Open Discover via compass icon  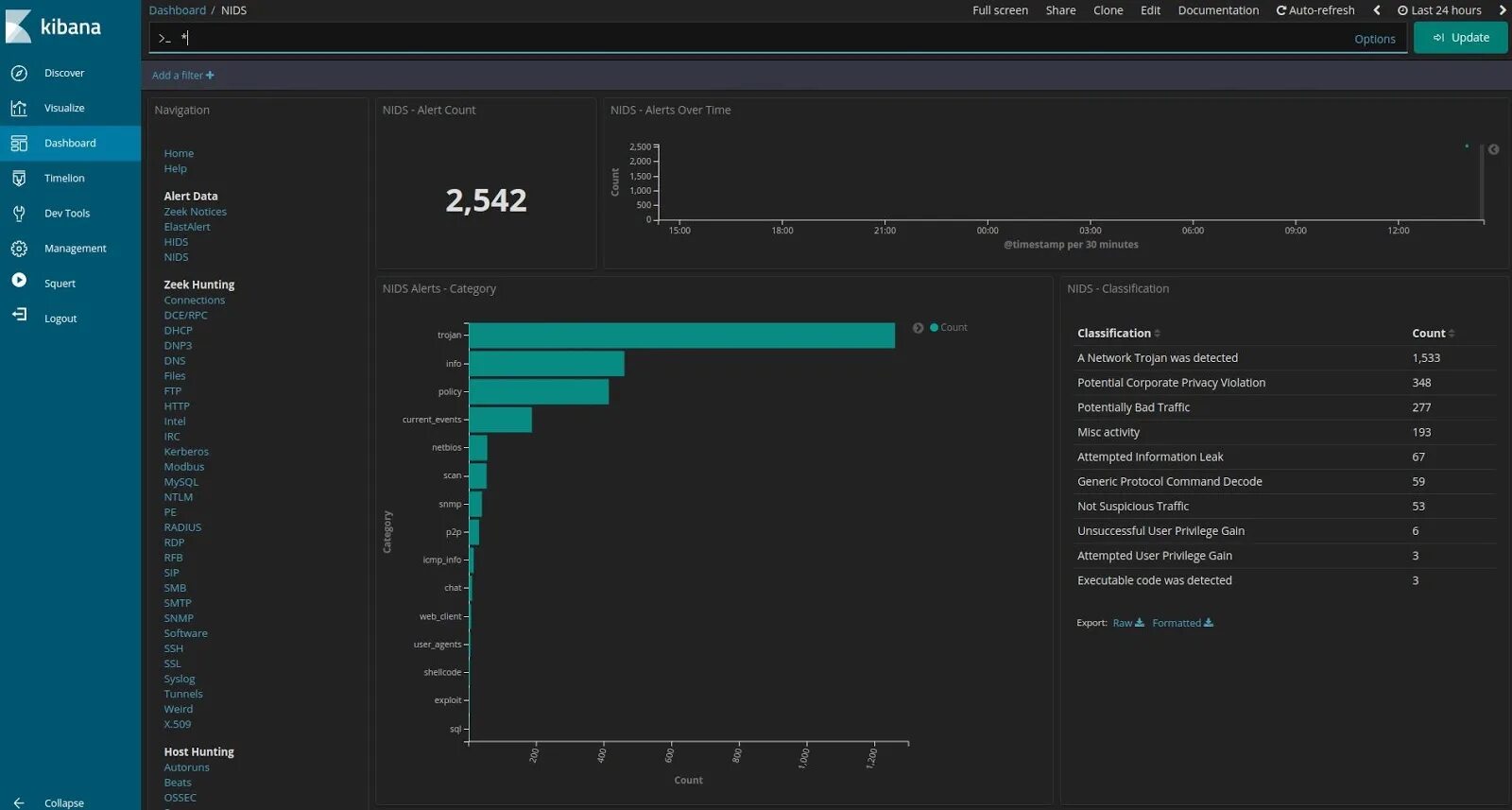pyautogui.click(x=19, y=73)
